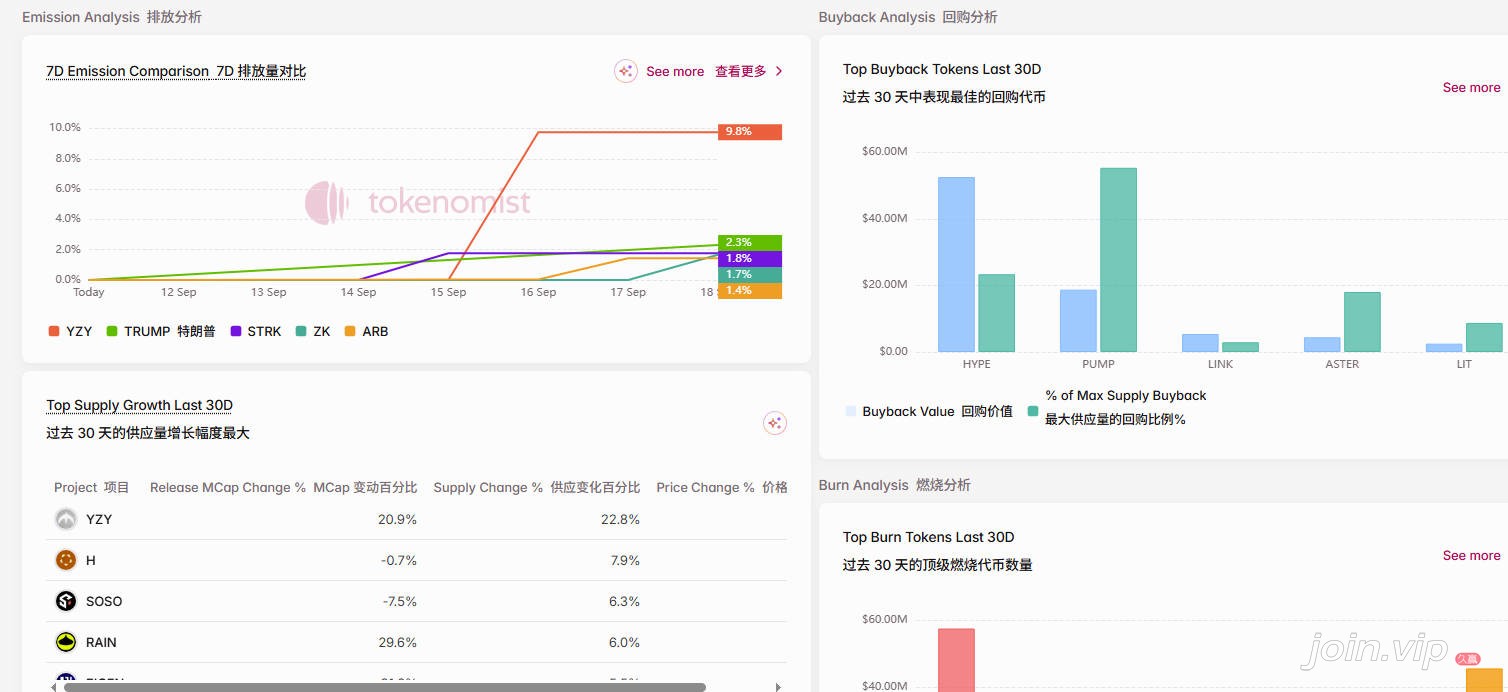Screen dimensions: 1508x692
Task: Click the 1.8% purple value label
Action: coord(750,259)
